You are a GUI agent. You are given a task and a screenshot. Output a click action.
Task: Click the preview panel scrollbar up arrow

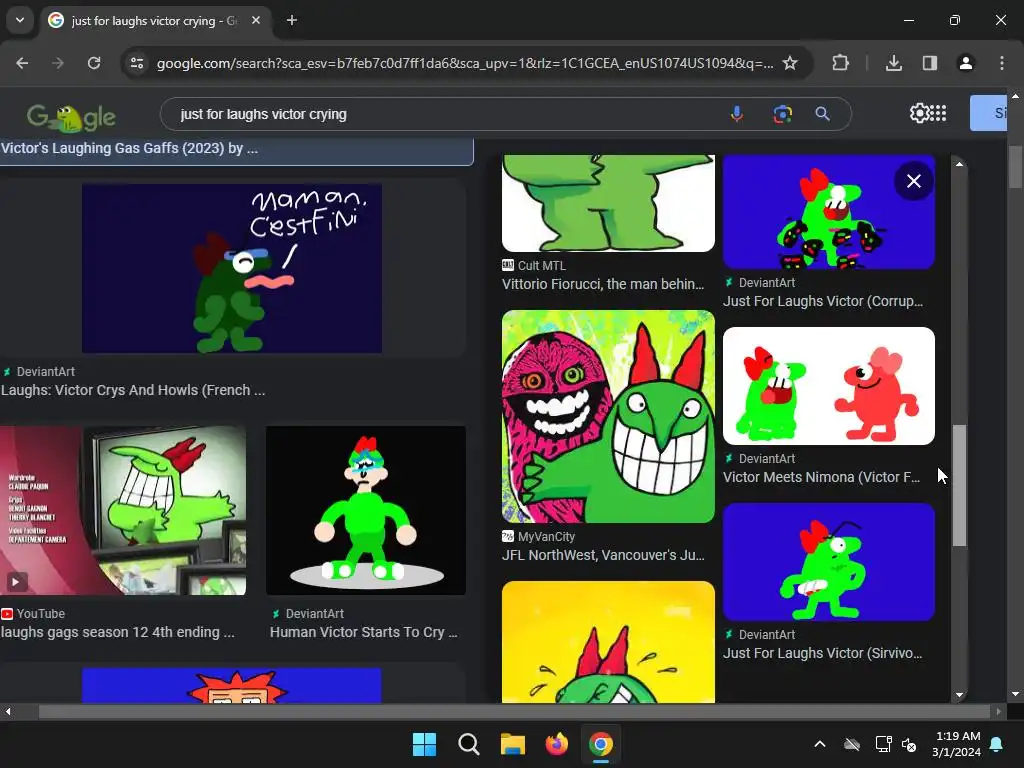(959, 164)
